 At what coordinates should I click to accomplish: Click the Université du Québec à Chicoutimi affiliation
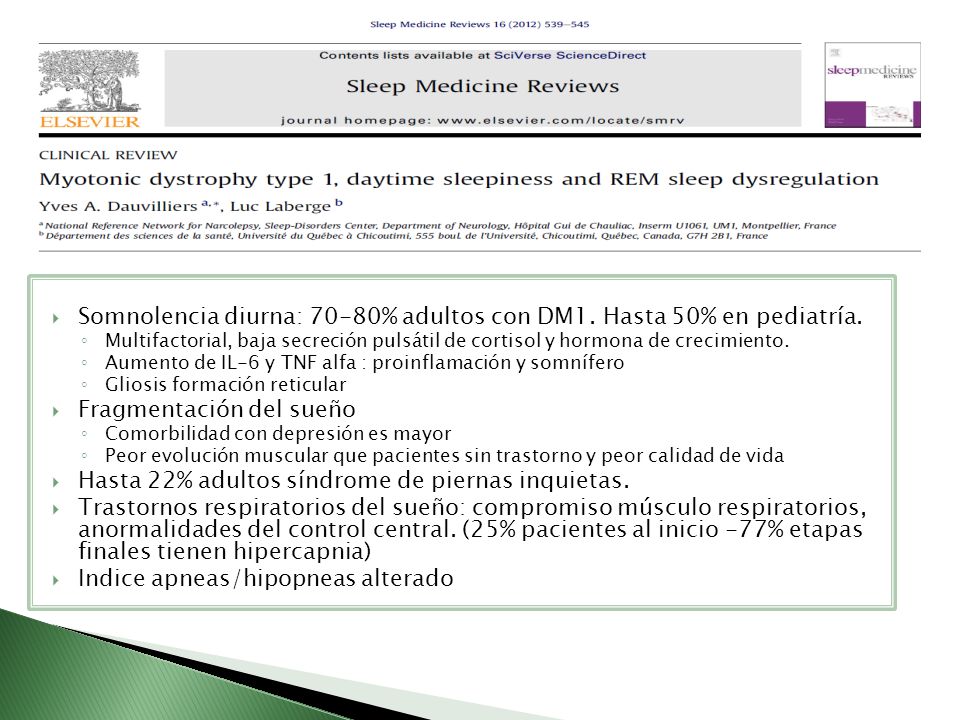point(403,236)
